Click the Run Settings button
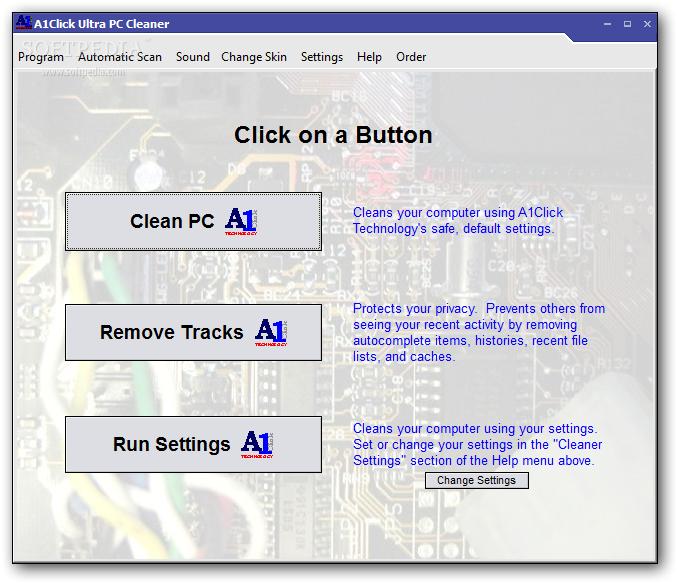This screenshot has width=678, height=584. [193, 444]
